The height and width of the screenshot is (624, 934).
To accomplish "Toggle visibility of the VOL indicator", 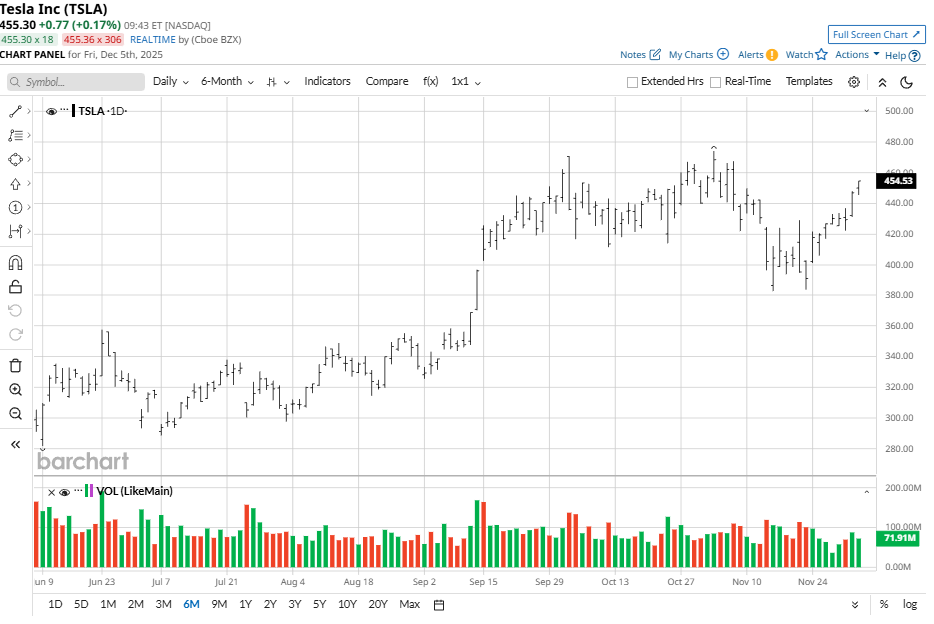I will (64, 492).
